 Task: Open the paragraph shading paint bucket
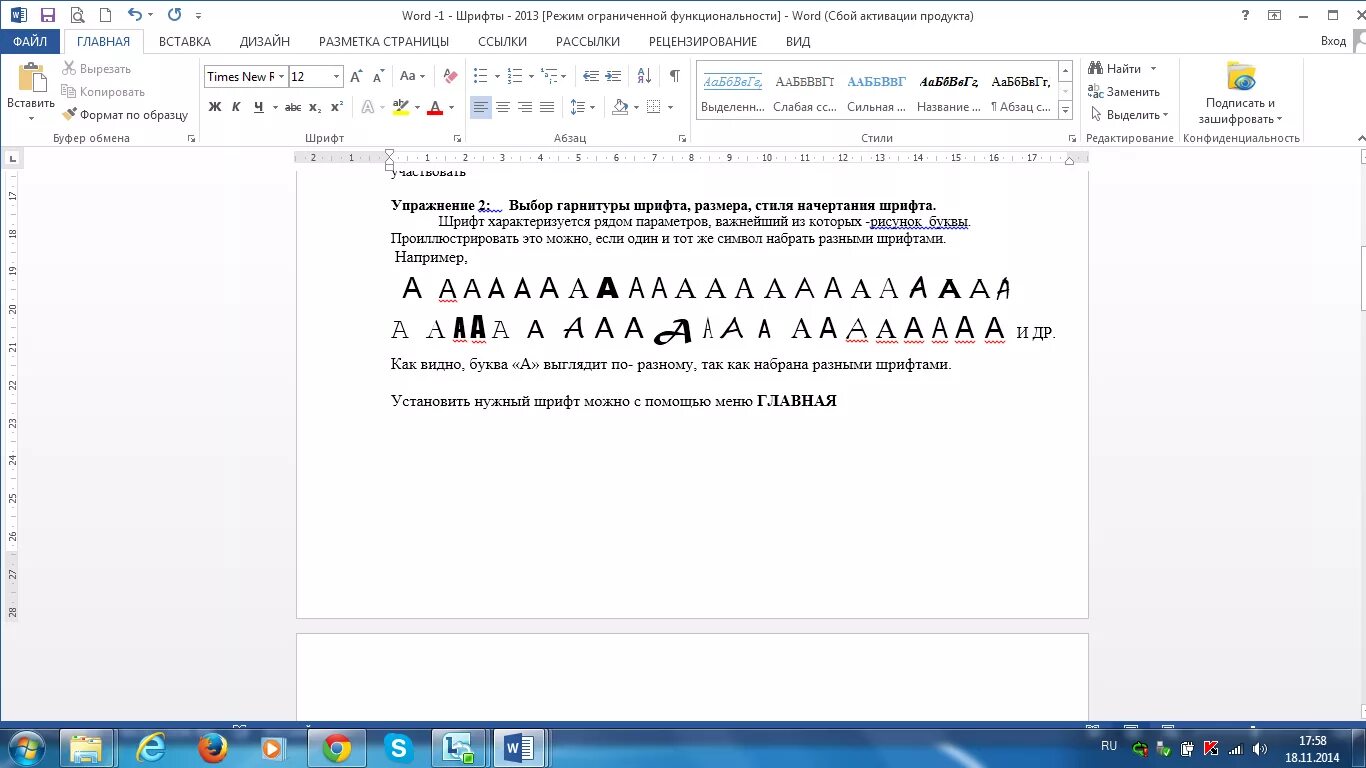point(620,107)
